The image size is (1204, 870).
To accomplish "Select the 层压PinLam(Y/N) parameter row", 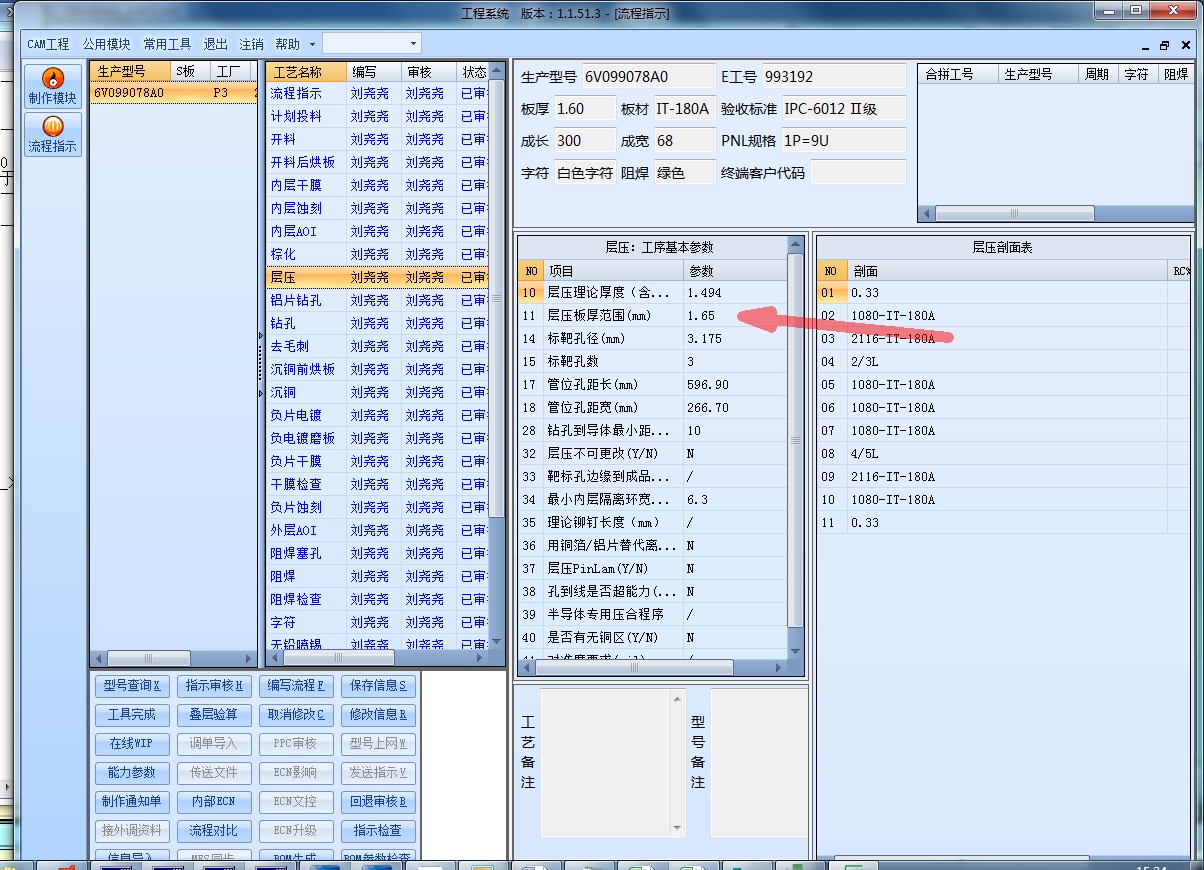I will coord(652,569).
